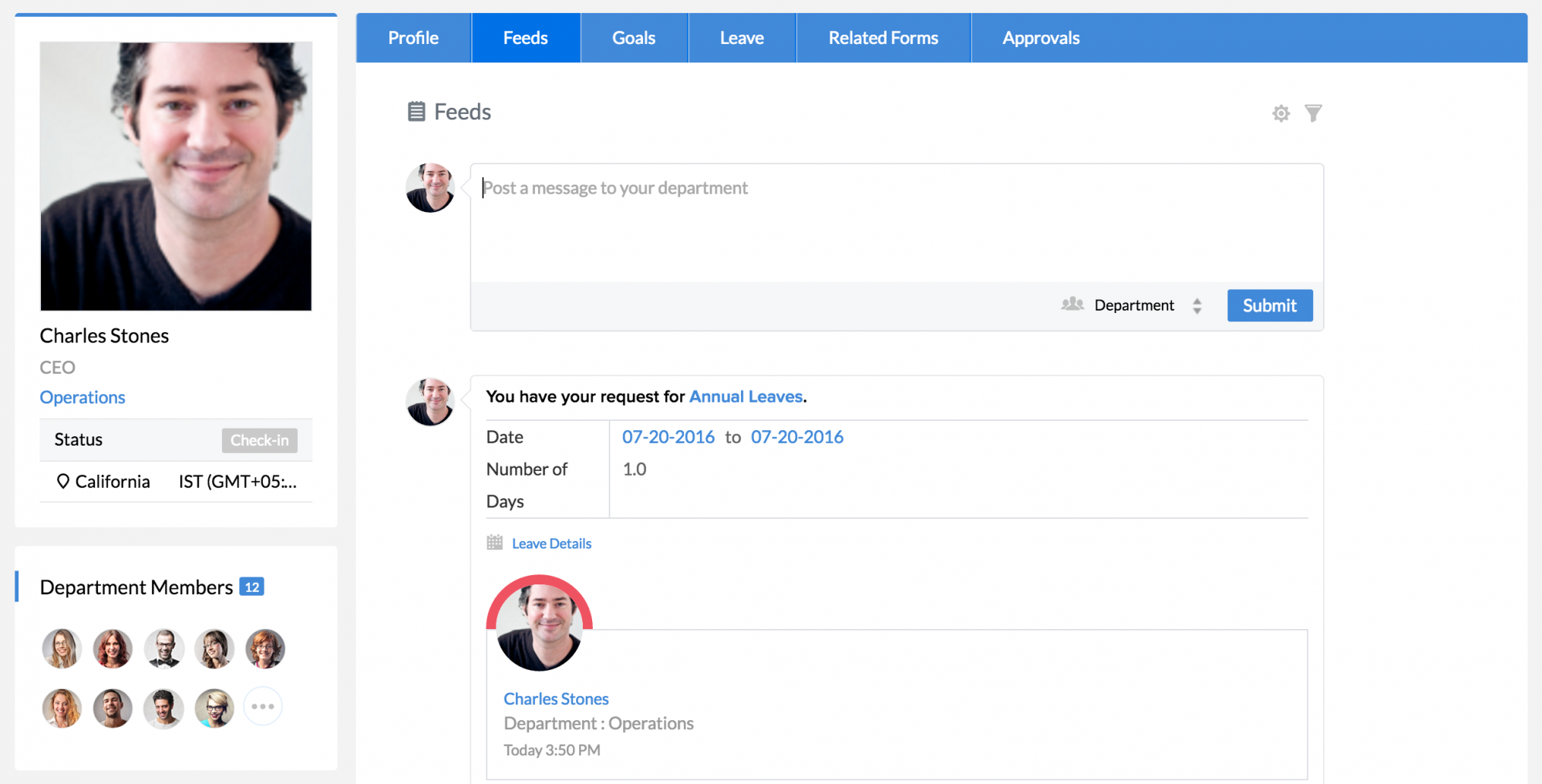The image size is (1542, 784).
Task: Click the Operations department link in sidebar
Action: coord(82,397)
